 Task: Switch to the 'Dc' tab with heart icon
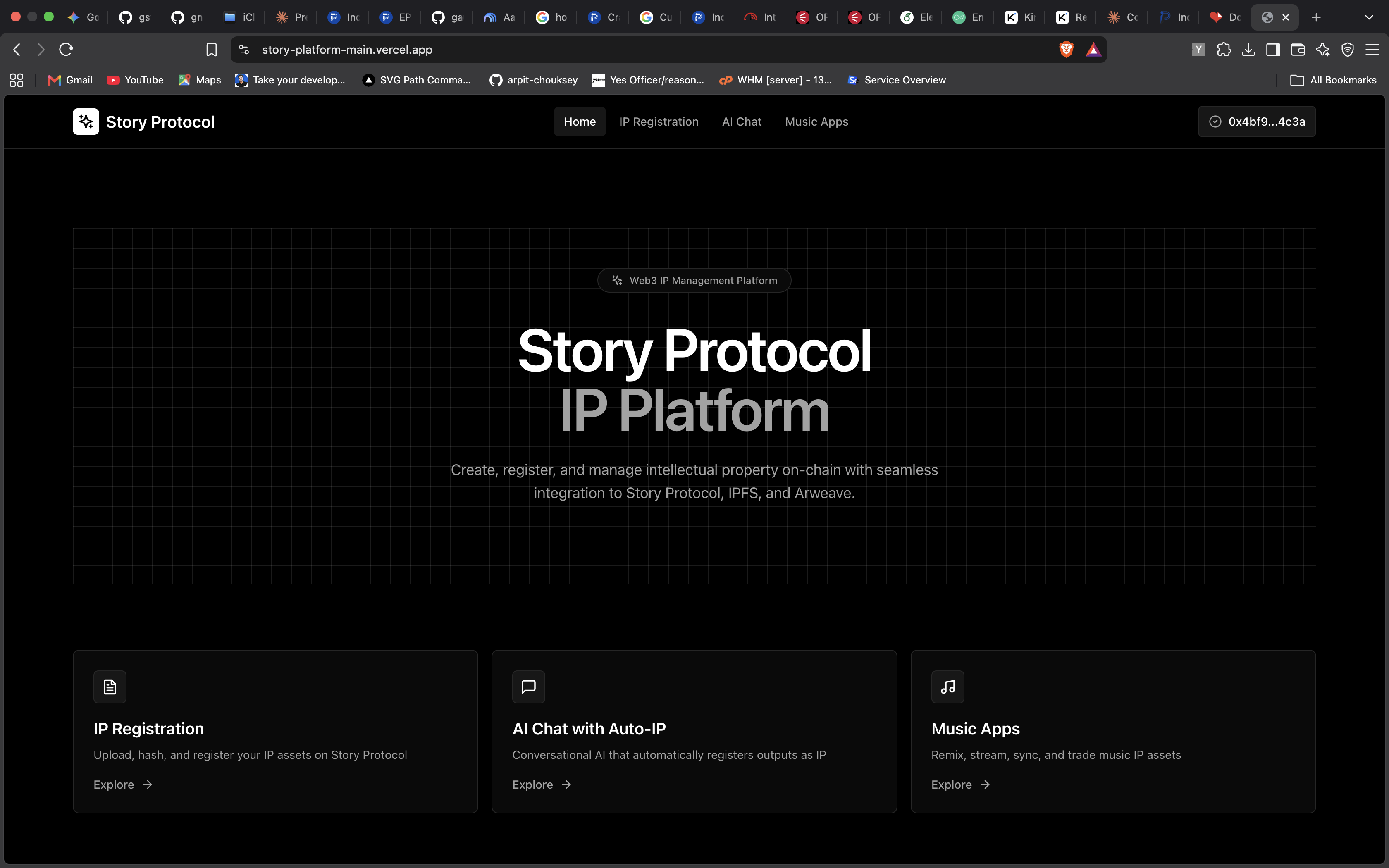(x=1225, y=17)
